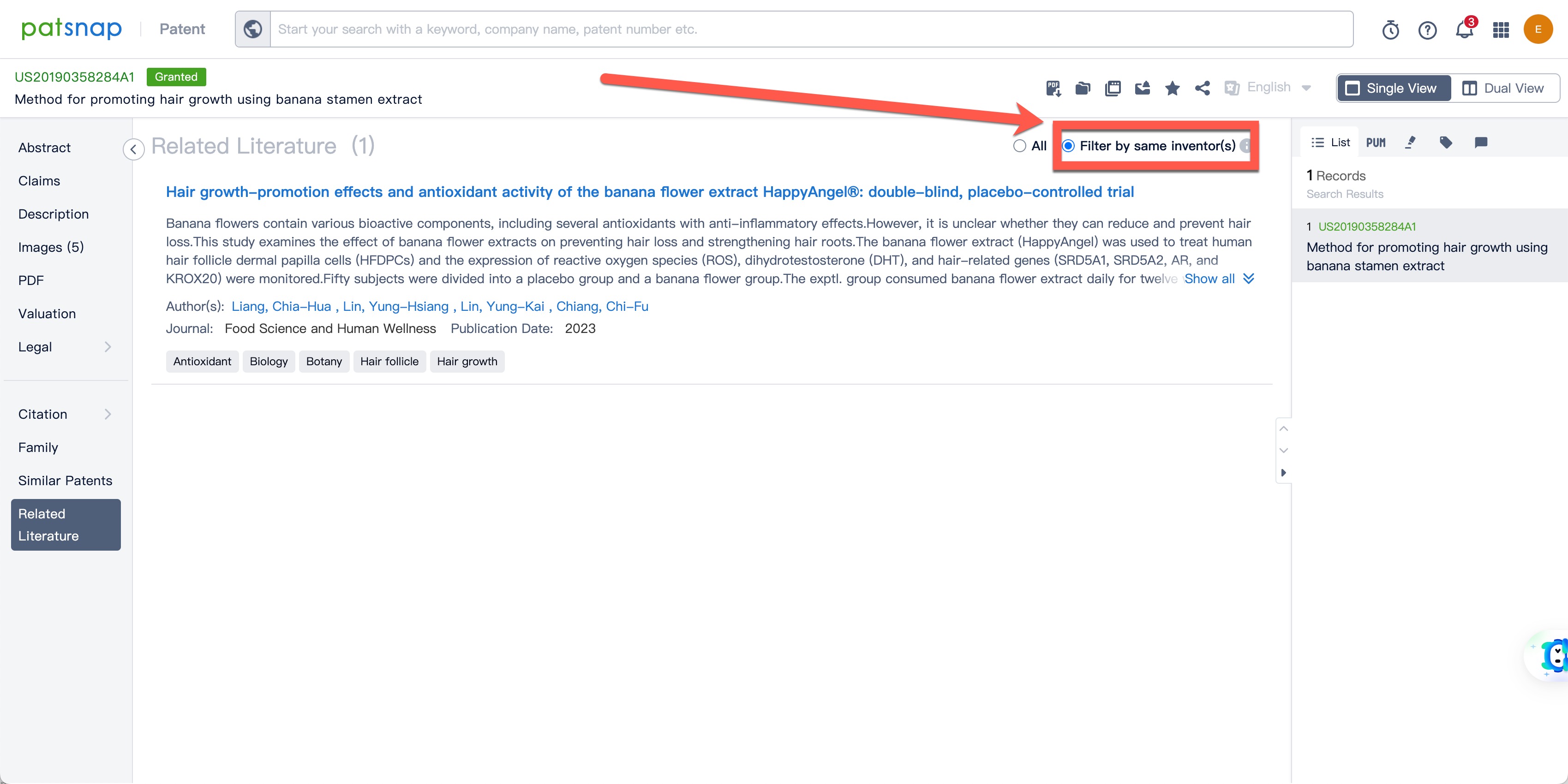Select the All radio button
1568x784 pixels.
(1019, 146)
